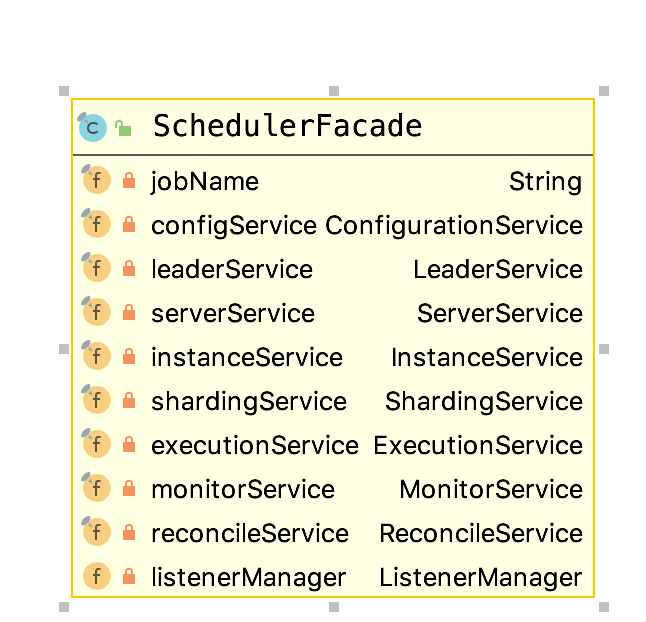This screenshot has height=622, width=646.
Task: Click the field icon next to listenerManager
Action: tap(96, 577)
